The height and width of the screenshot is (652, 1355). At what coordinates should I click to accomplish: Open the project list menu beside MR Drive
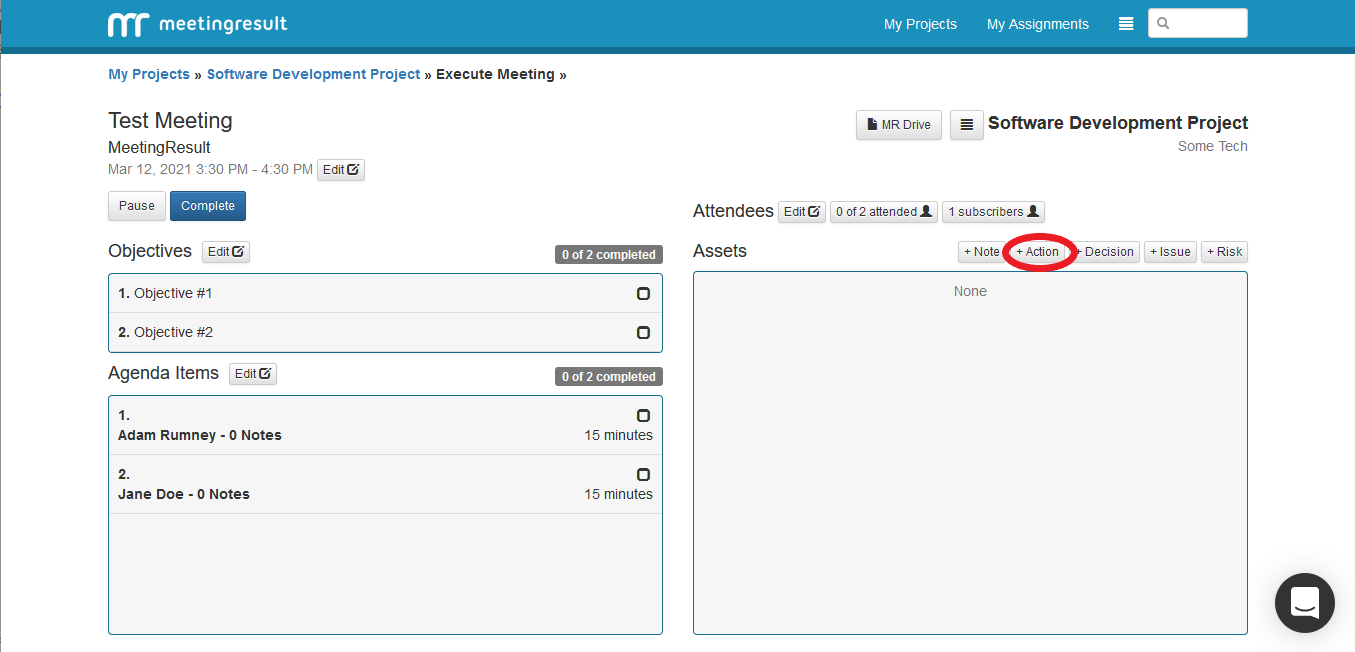tap(966, 125)
